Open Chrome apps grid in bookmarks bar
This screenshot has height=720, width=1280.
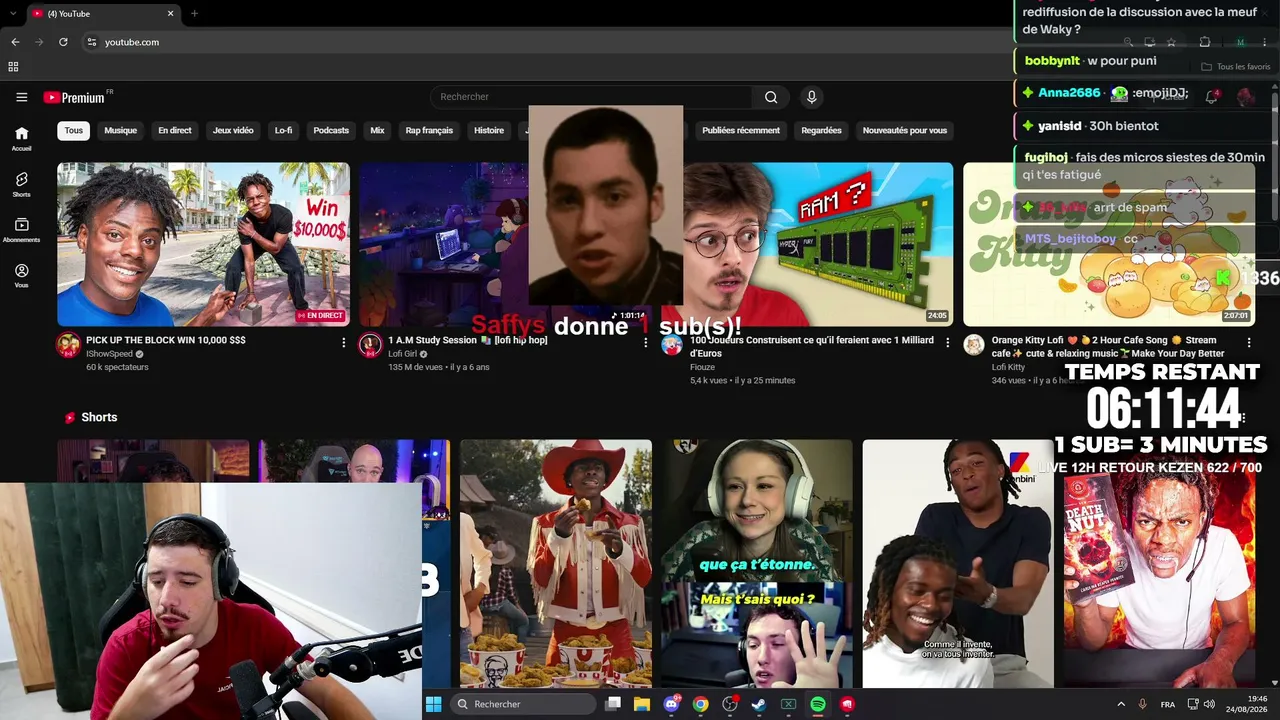13,67
